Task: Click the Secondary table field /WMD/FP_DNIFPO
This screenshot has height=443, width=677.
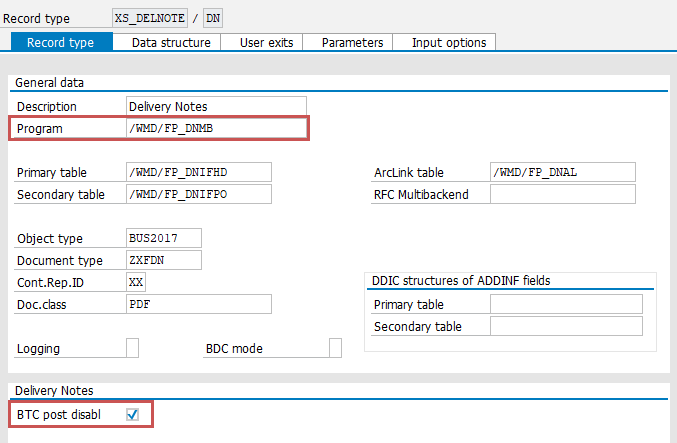Action: click(x=198, y=194)
